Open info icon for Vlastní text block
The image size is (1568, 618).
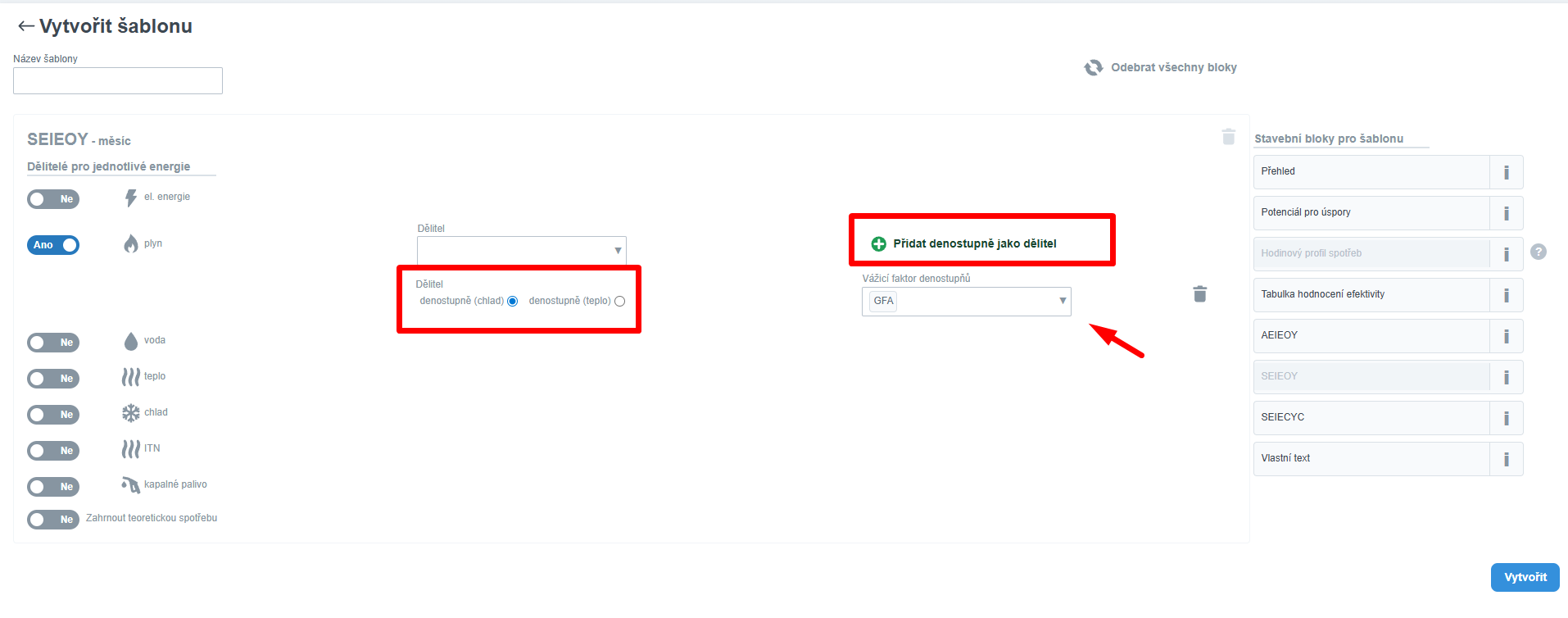click(1506, 459)
